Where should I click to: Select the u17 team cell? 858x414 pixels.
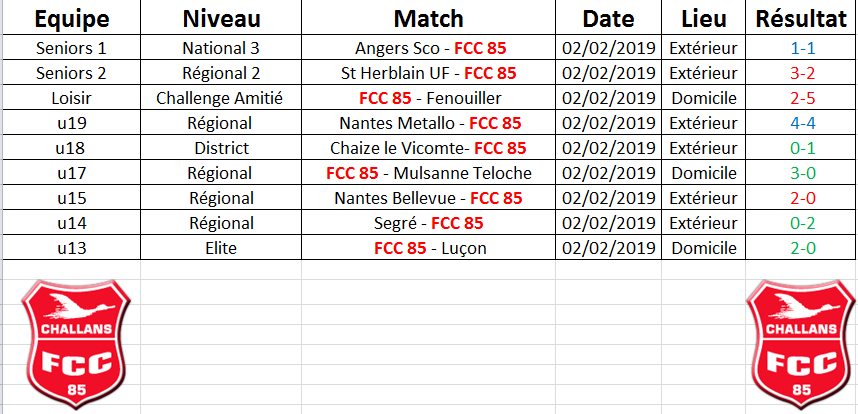click(x=72, y=173)
